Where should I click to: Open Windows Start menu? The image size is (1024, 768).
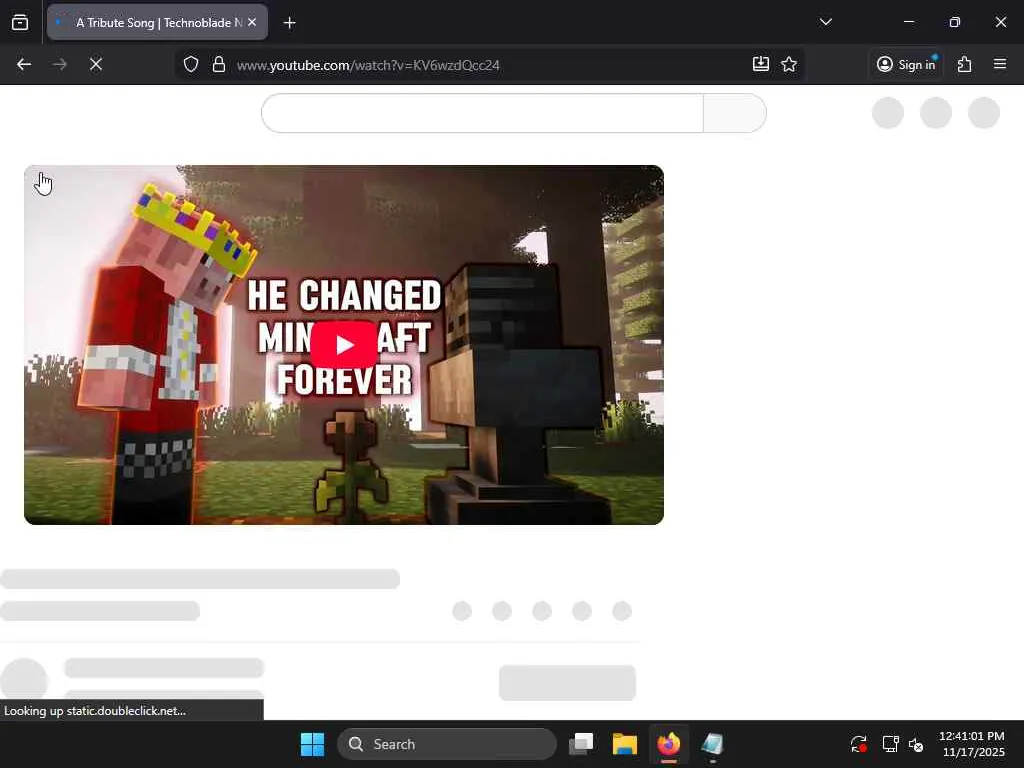[x=312, y=744]
